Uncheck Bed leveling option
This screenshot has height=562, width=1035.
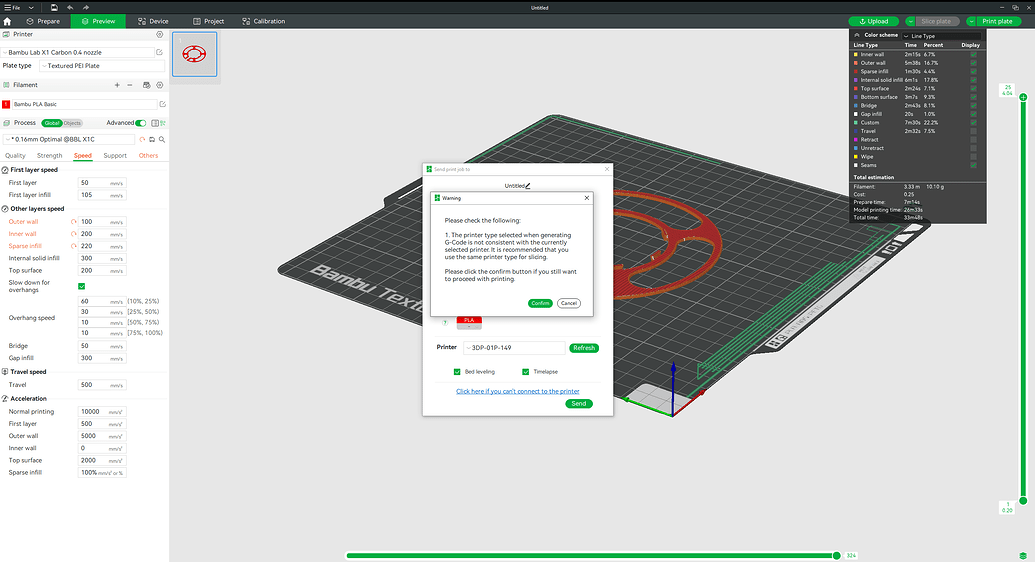pyautogui.click(x=457, y=372)
